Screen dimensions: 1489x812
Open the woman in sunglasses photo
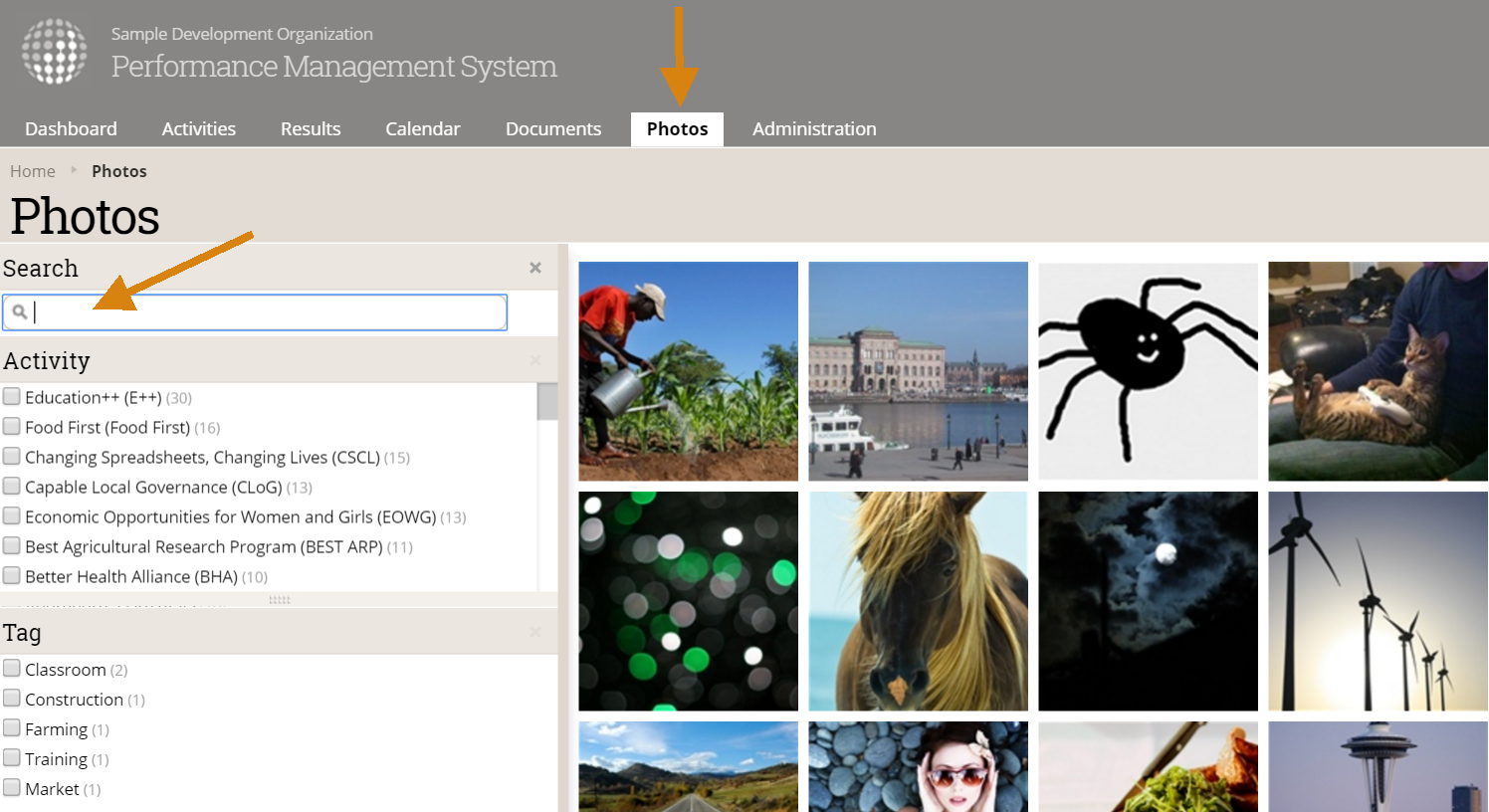click(x=919, y=766)
